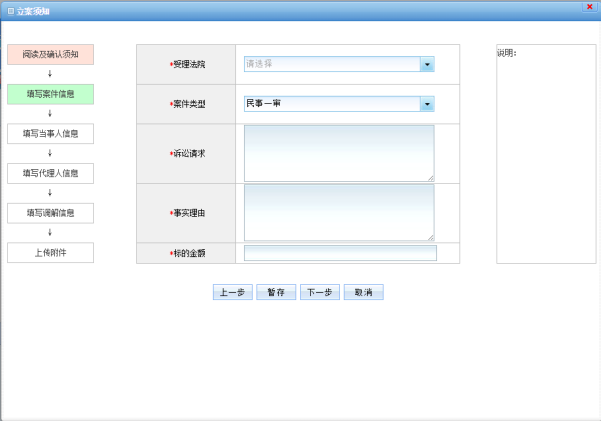Image resolution: width=601 pixels, height=422 pixels.
Task: Click the 诉讼请求 textarea resize handle
Action: (431, 178)
